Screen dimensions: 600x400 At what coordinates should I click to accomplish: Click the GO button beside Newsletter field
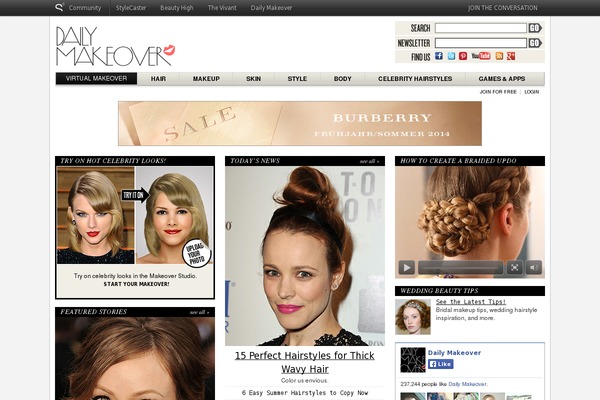pyautogui.click(x=535, y=43)
